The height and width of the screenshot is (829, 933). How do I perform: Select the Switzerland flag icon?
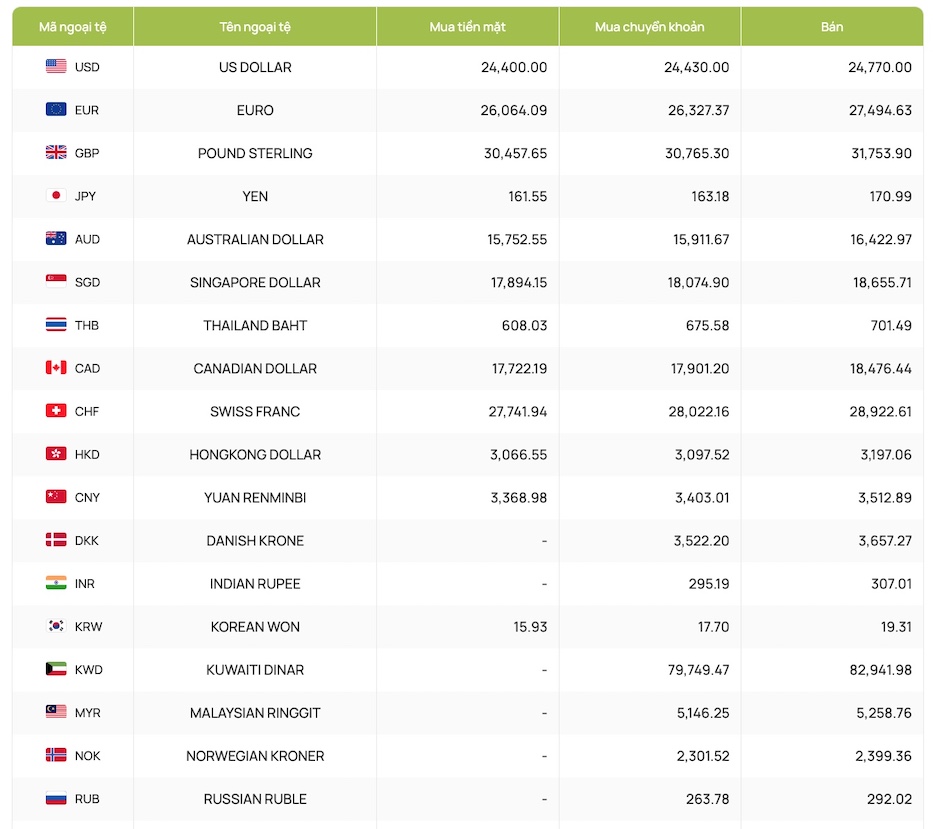pos(56,411)
